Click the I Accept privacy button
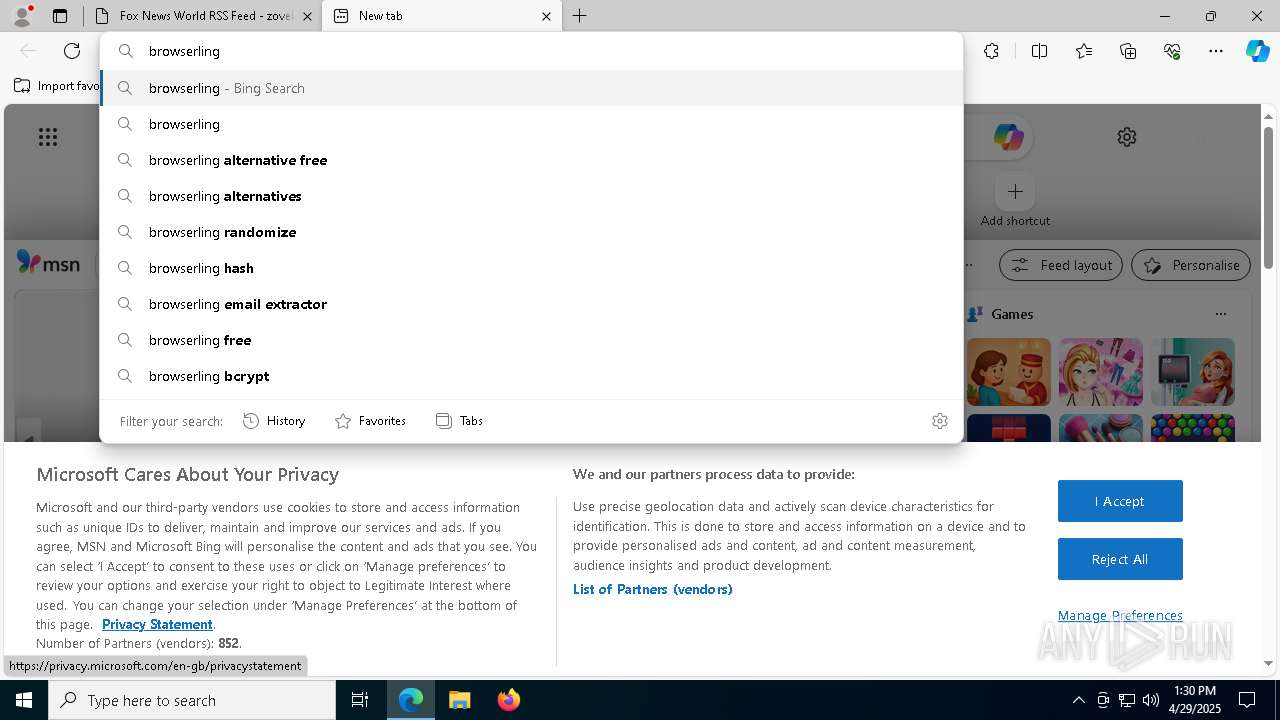Viewport: 1280px width, 720px height. pyautogui.click(x=1120, y=501)
